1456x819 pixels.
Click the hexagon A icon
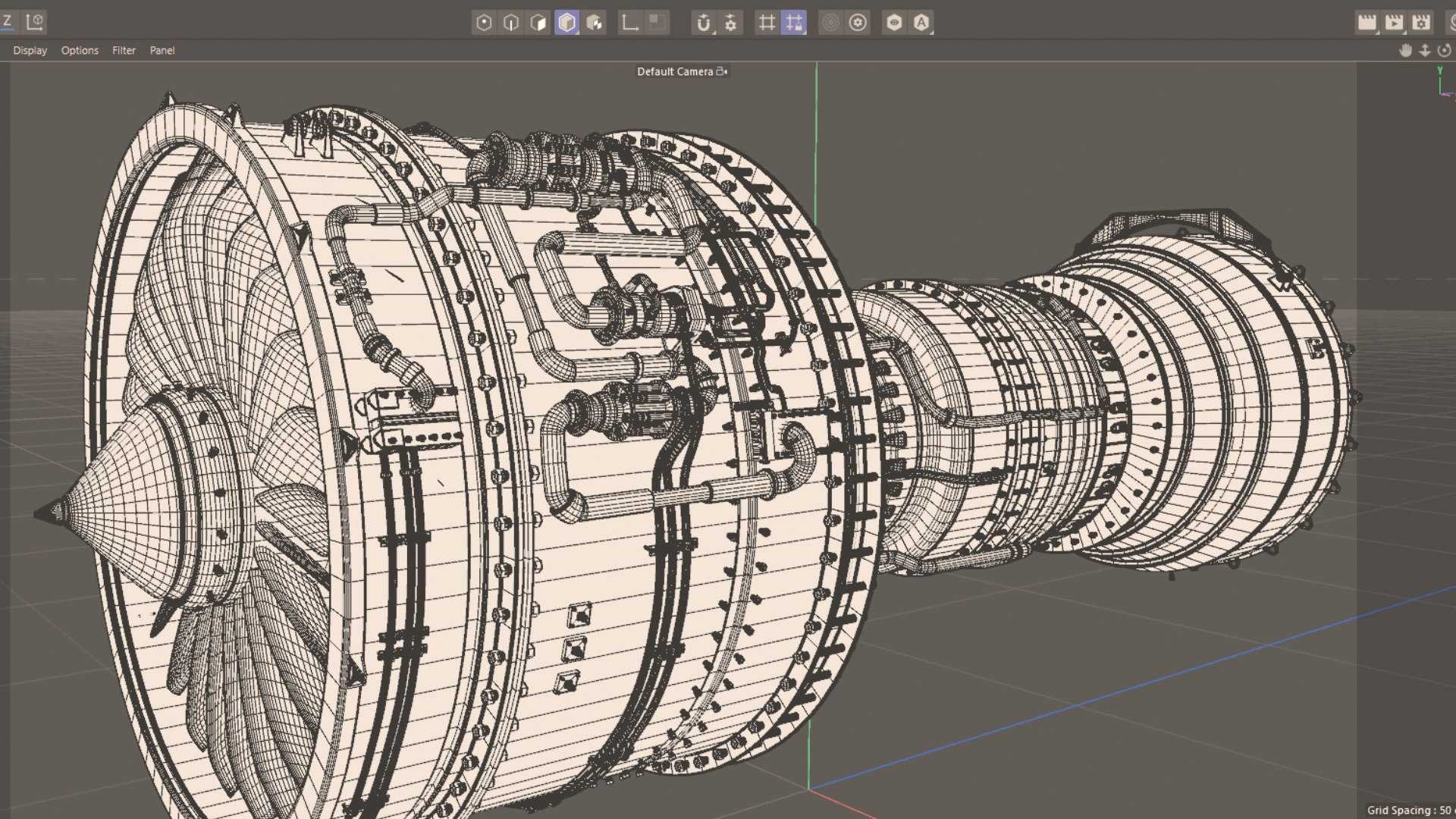pos(921,23)
